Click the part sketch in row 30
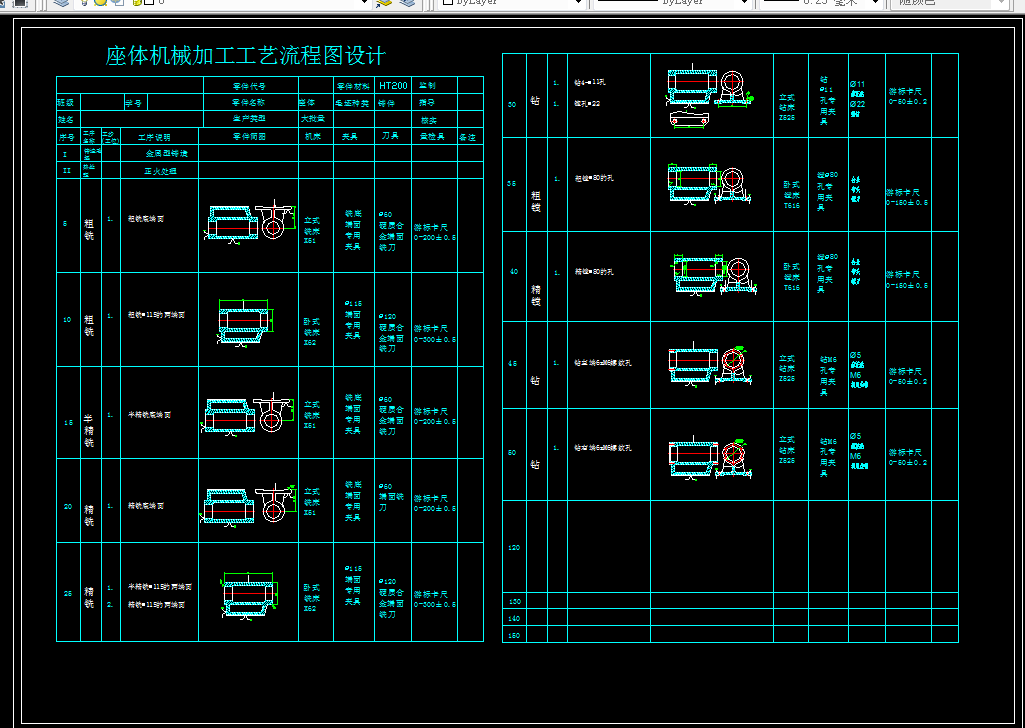The height and width of the screenshot is (728, 1025). (710, 96)
